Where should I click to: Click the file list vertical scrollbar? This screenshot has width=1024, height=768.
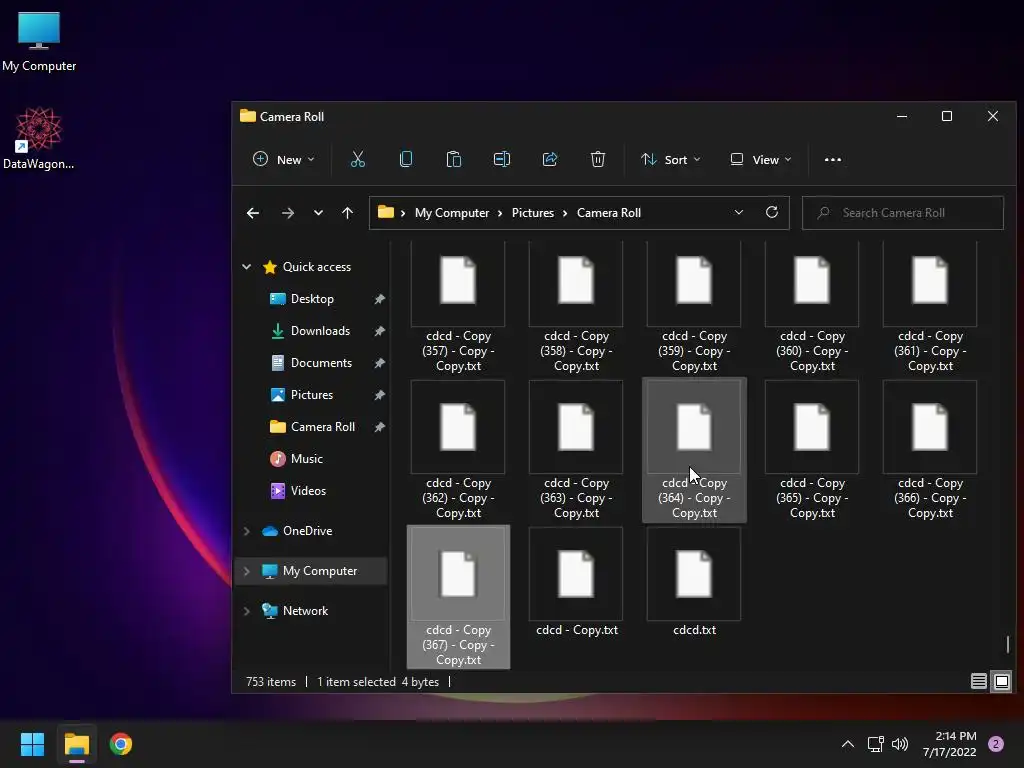pos(1008,644)
